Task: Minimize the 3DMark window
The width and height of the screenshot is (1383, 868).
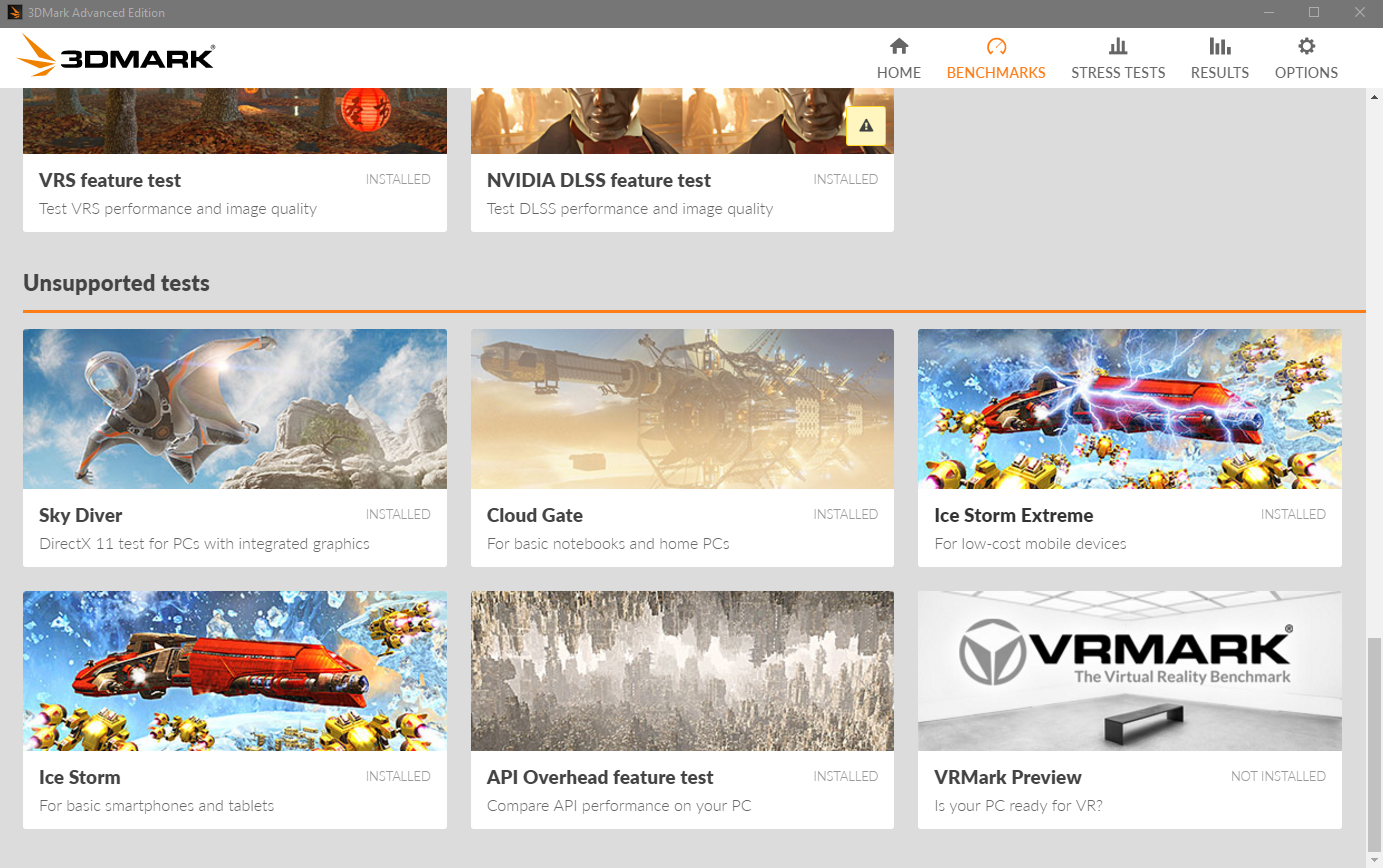Action: click(x=1268, y=13)
